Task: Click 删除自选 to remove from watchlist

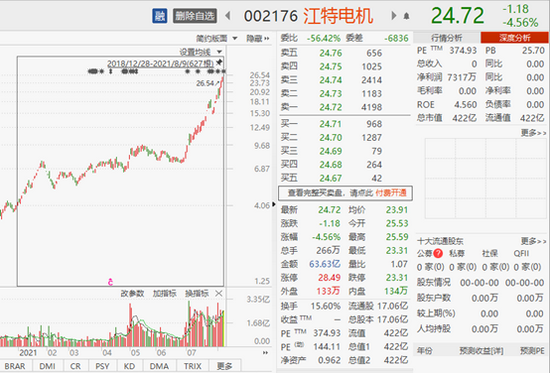Action: pyautogui.click(x=195, y=16)
